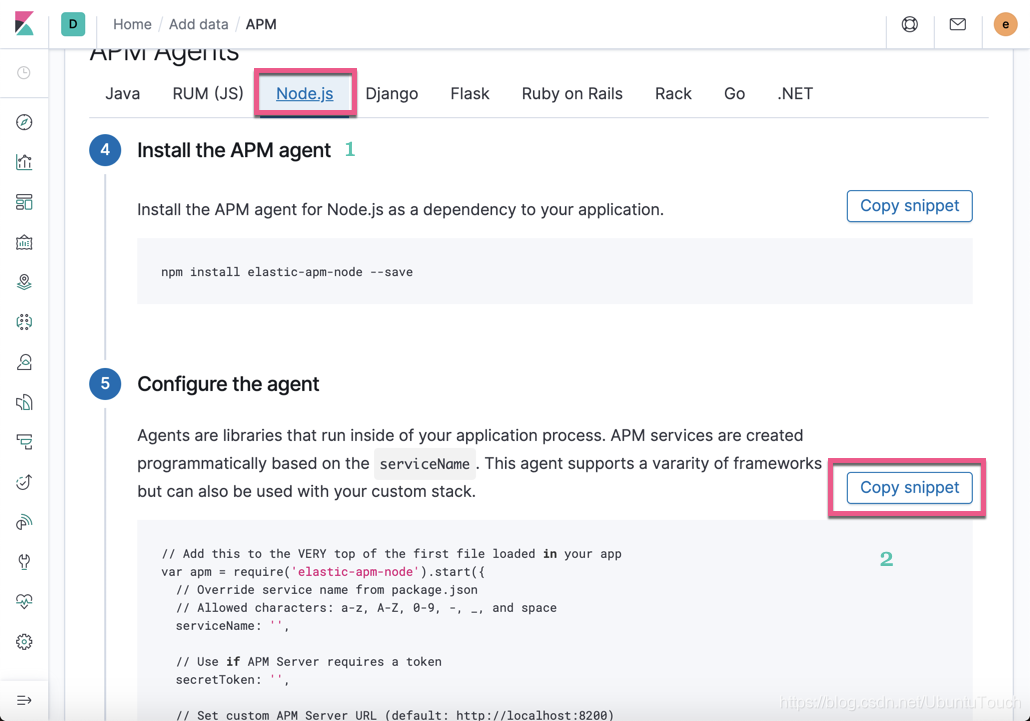Copy snippet for installing the APM agent
The width and height of the screenshot is (1030, 721).
pos(908,206)
